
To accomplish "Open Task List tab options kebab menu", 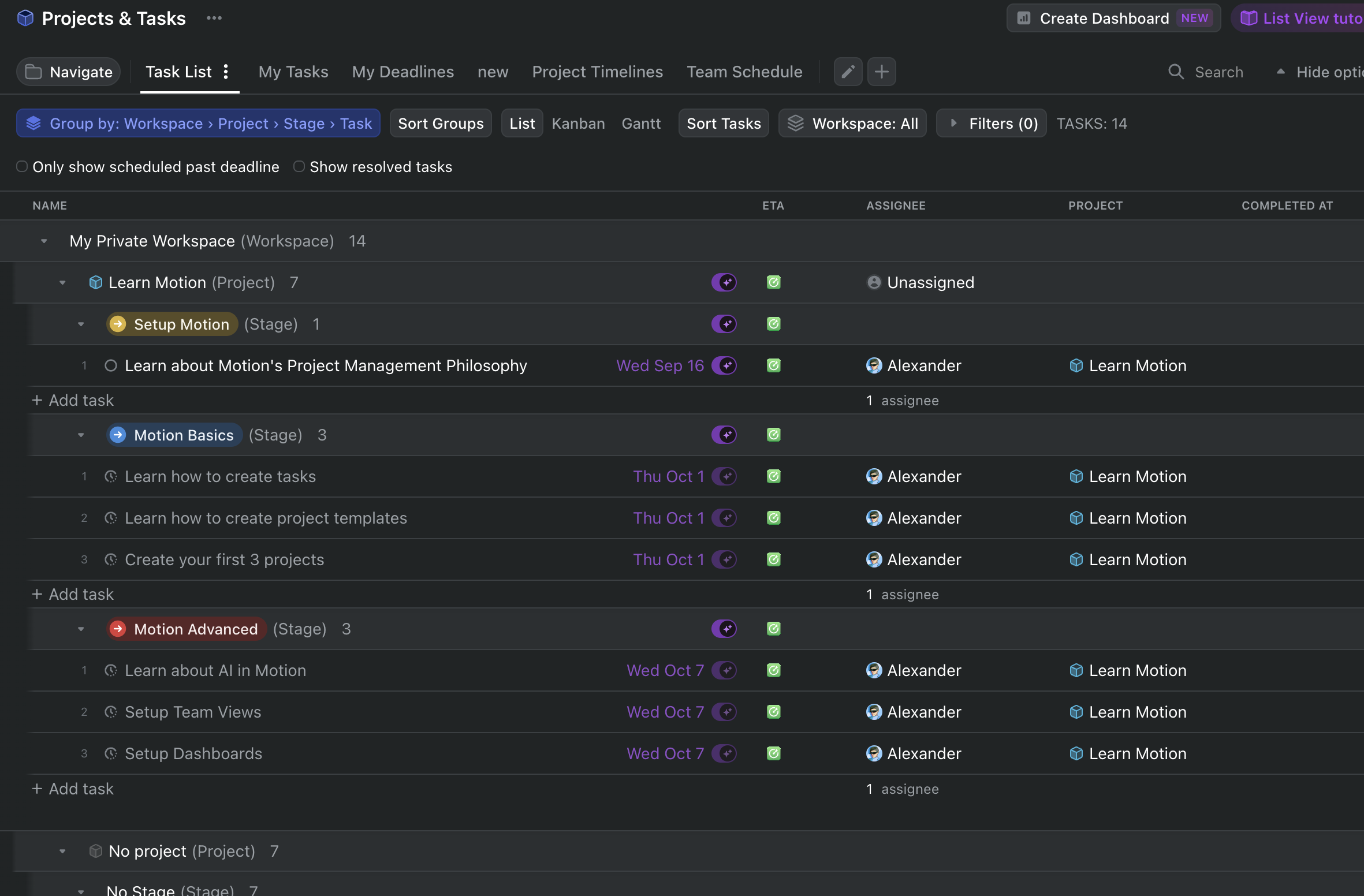I will [226, 72].
